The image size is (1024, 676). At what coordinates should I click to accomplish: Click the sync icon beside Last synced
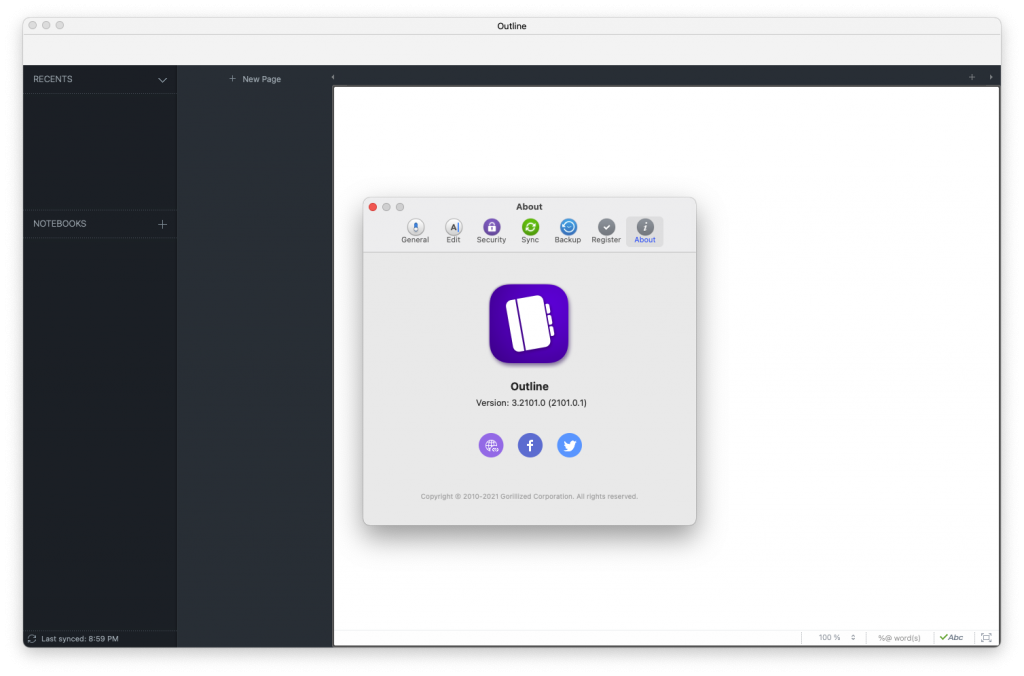click(x=32, y=639)
